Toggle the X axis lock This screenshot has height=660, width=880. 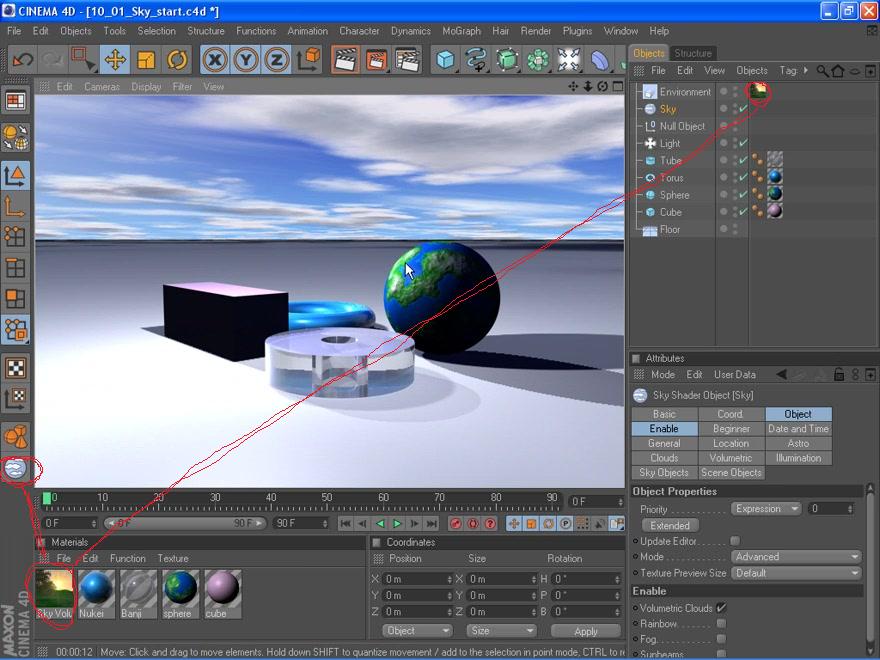tap(215, 59)
